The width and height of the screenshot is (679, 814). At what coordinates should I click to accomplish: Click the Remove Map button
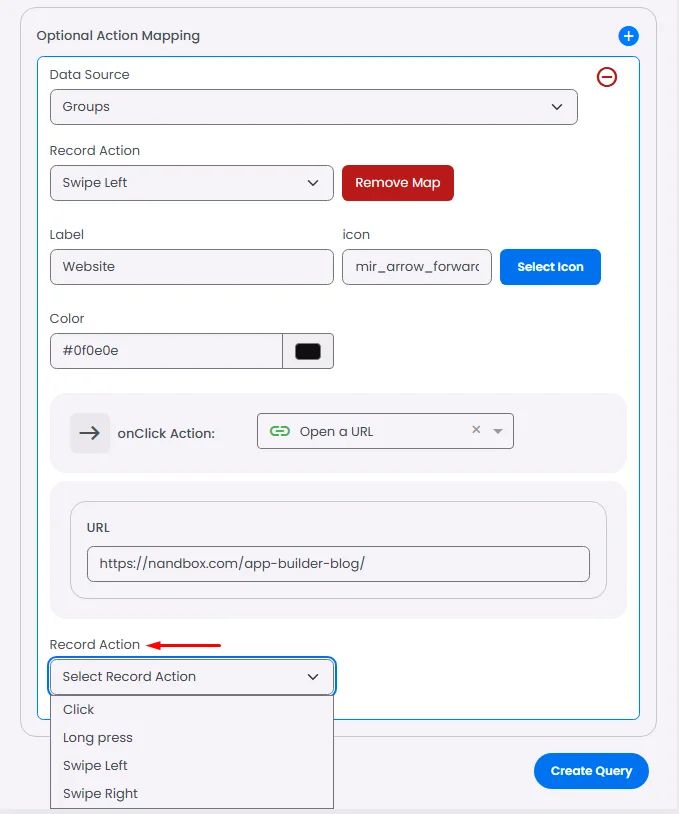point(398,183)
